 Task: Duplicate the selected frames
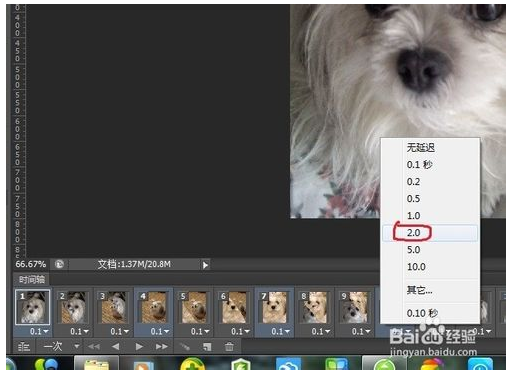click(x=207, y=347)
